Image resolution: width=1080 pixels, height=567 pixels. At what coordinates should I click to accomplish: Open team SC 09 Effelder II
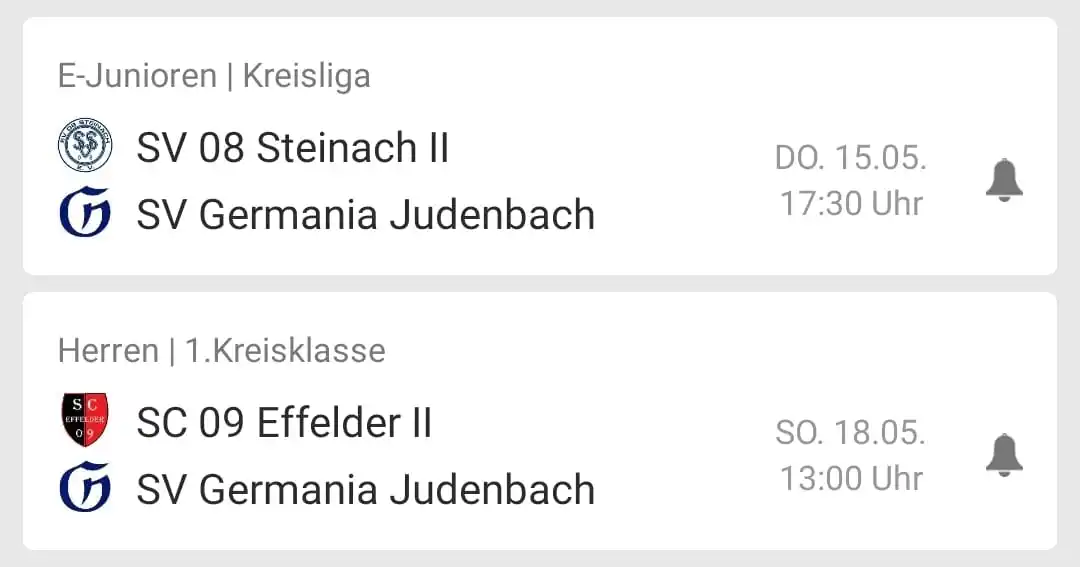tap(284, 422)
